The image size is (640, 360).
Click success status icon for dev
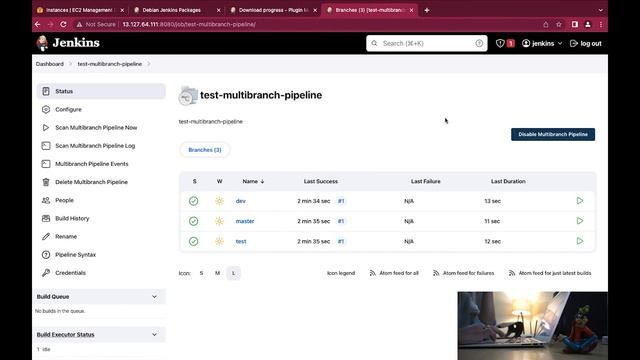click(193, 201)
